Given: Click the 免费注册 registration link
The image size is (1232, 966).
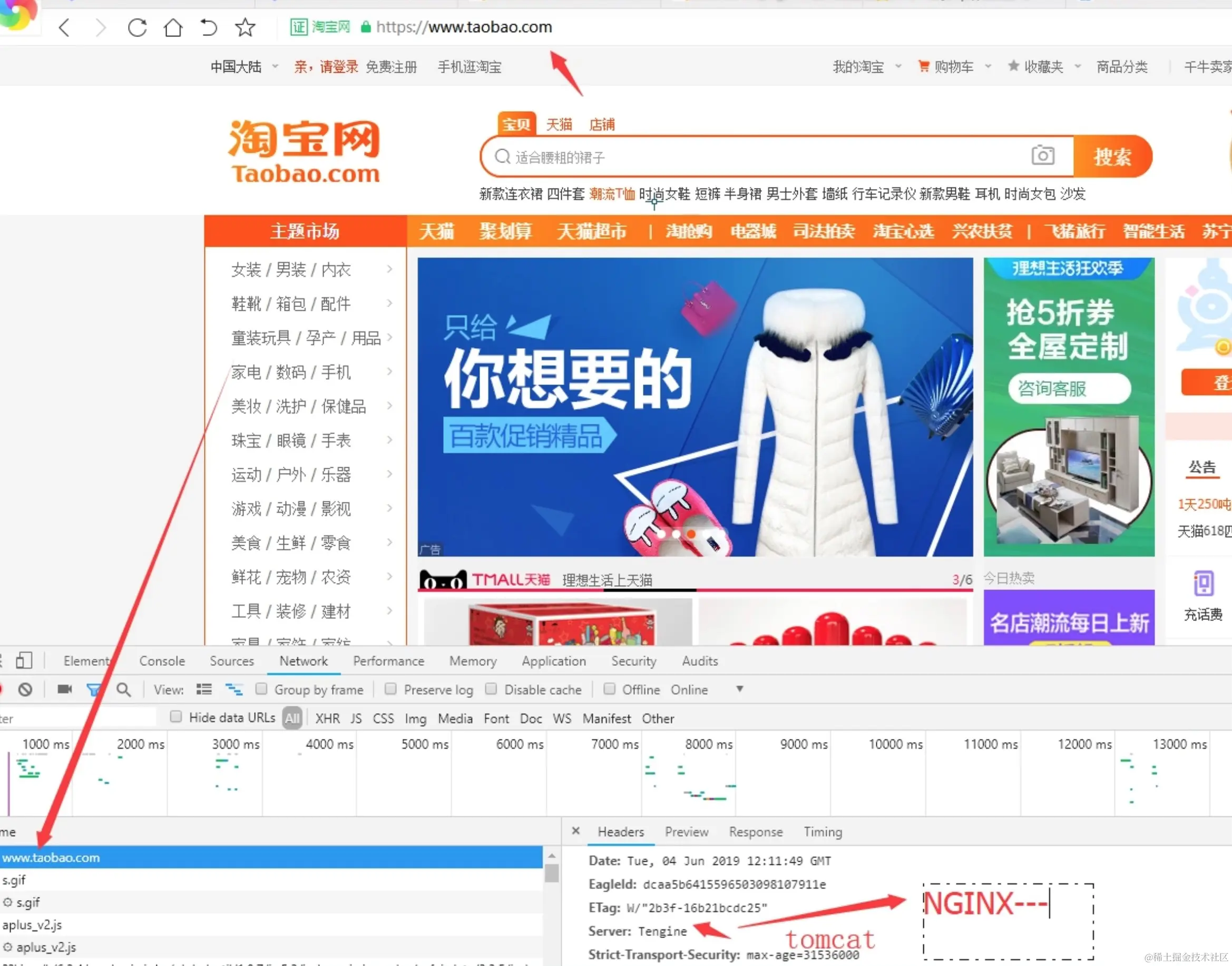Looking at the screenshot, I should click(392, 66).
